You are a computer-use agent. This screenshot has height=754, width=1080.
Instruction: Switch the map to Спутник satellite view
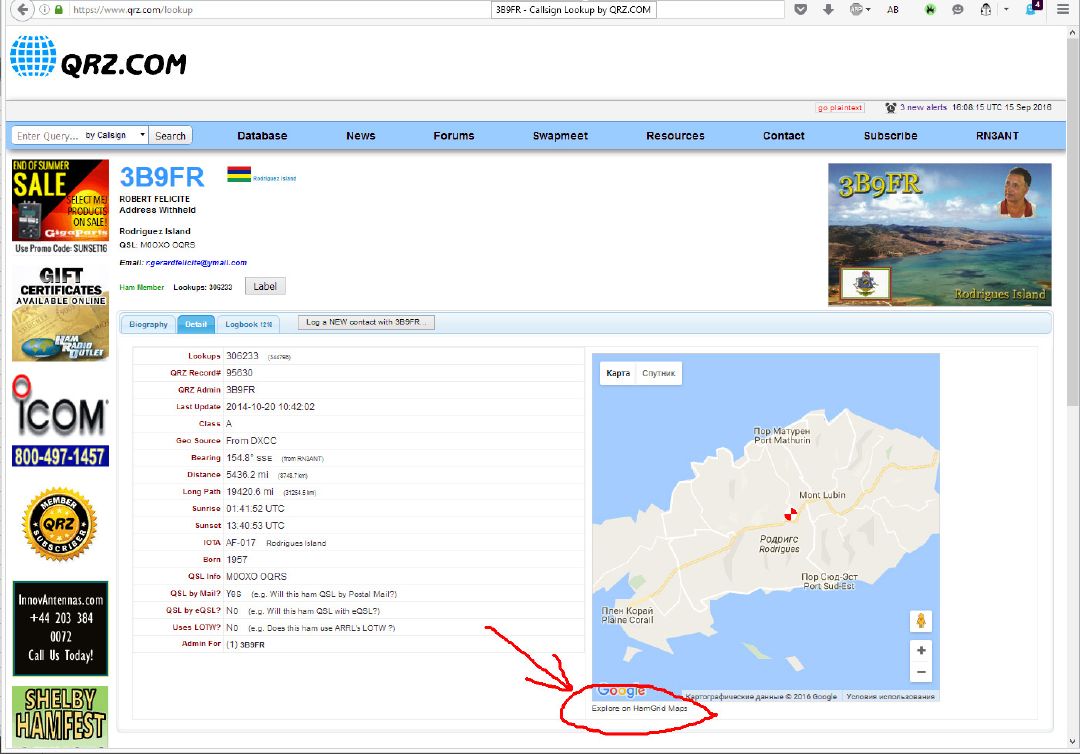coord(658,373)
